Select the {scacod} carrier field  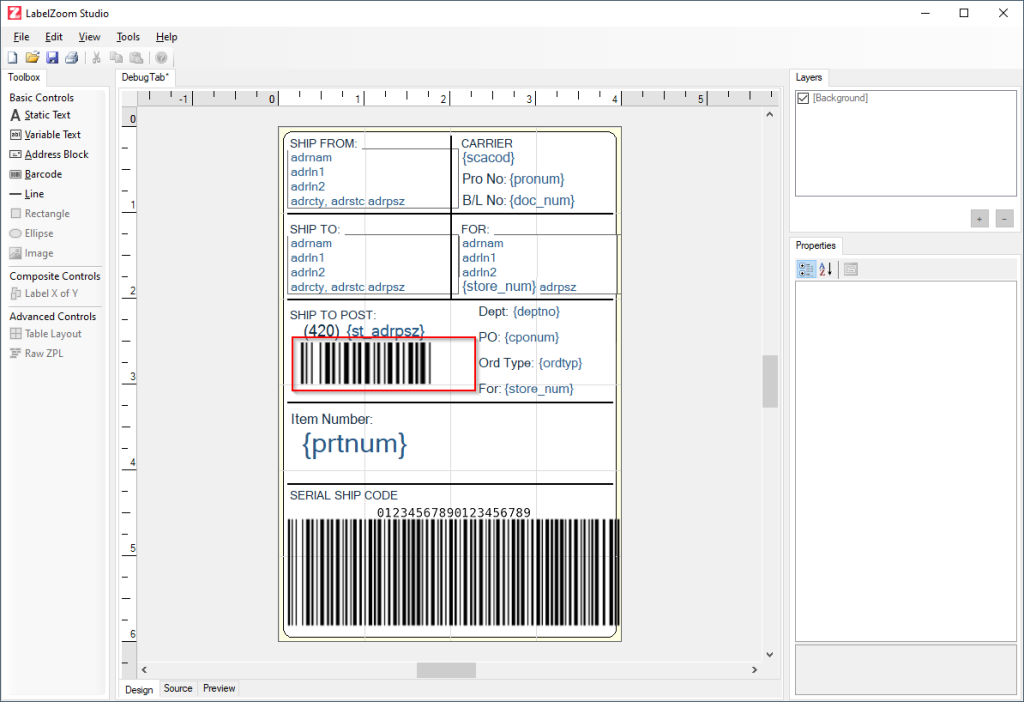488,158
